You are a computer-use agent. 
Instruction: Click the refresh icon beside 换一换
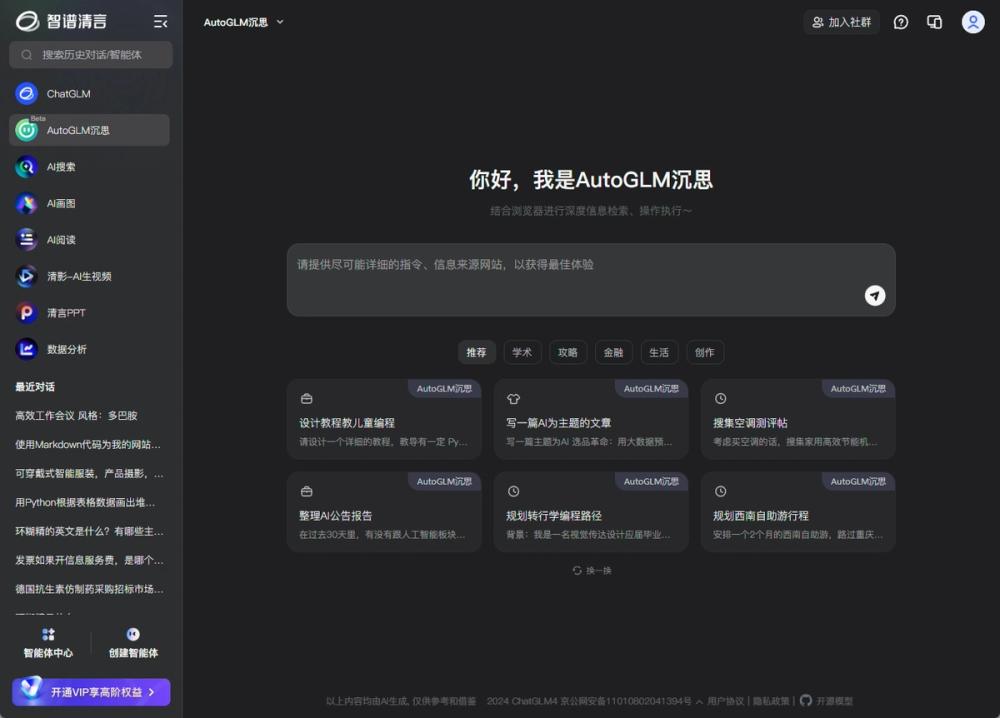pyautogui.click(x=577, y=570)
